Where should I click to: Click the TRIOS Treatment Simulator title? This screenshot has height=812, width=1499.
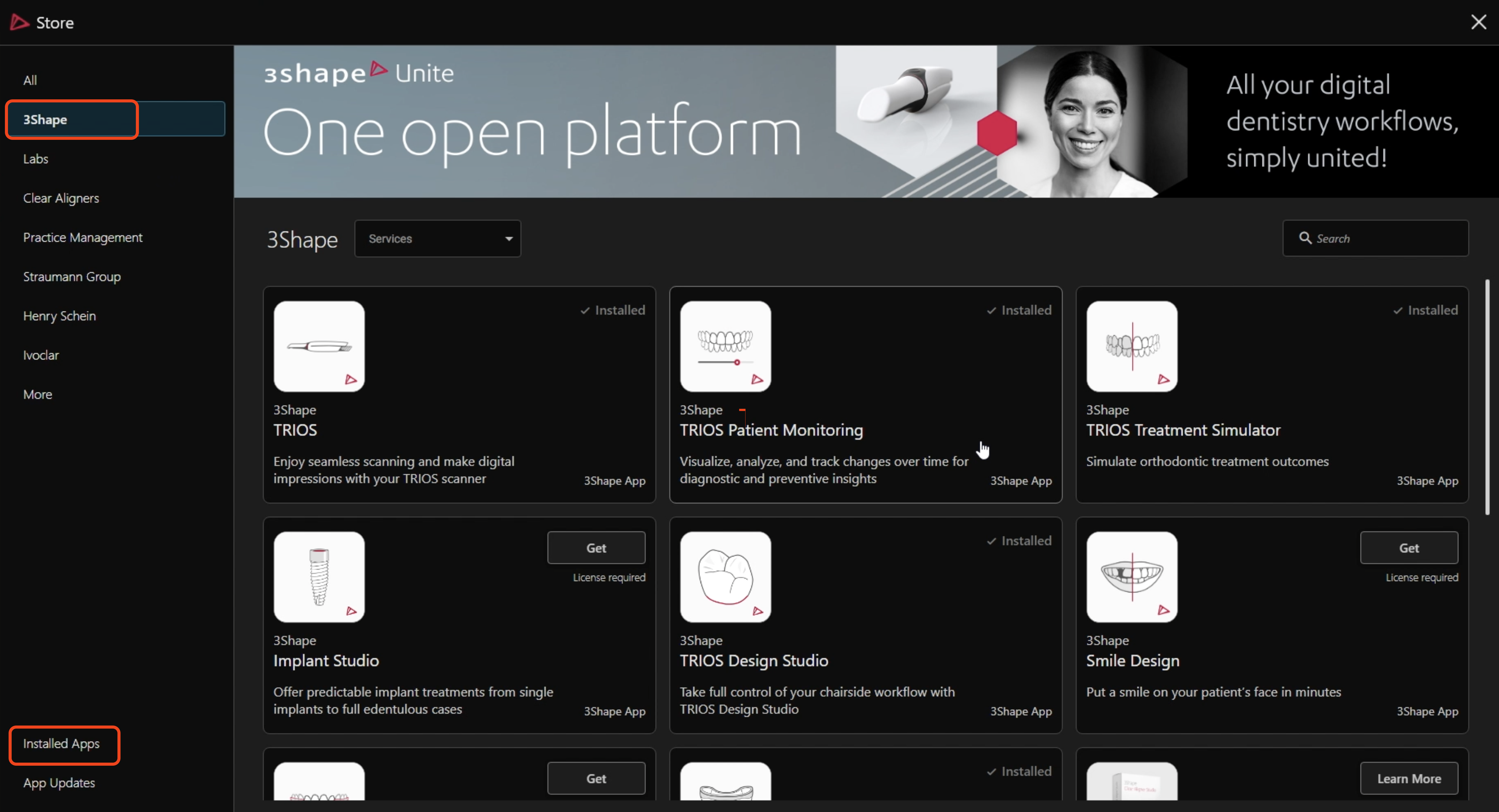point(1183,430)
